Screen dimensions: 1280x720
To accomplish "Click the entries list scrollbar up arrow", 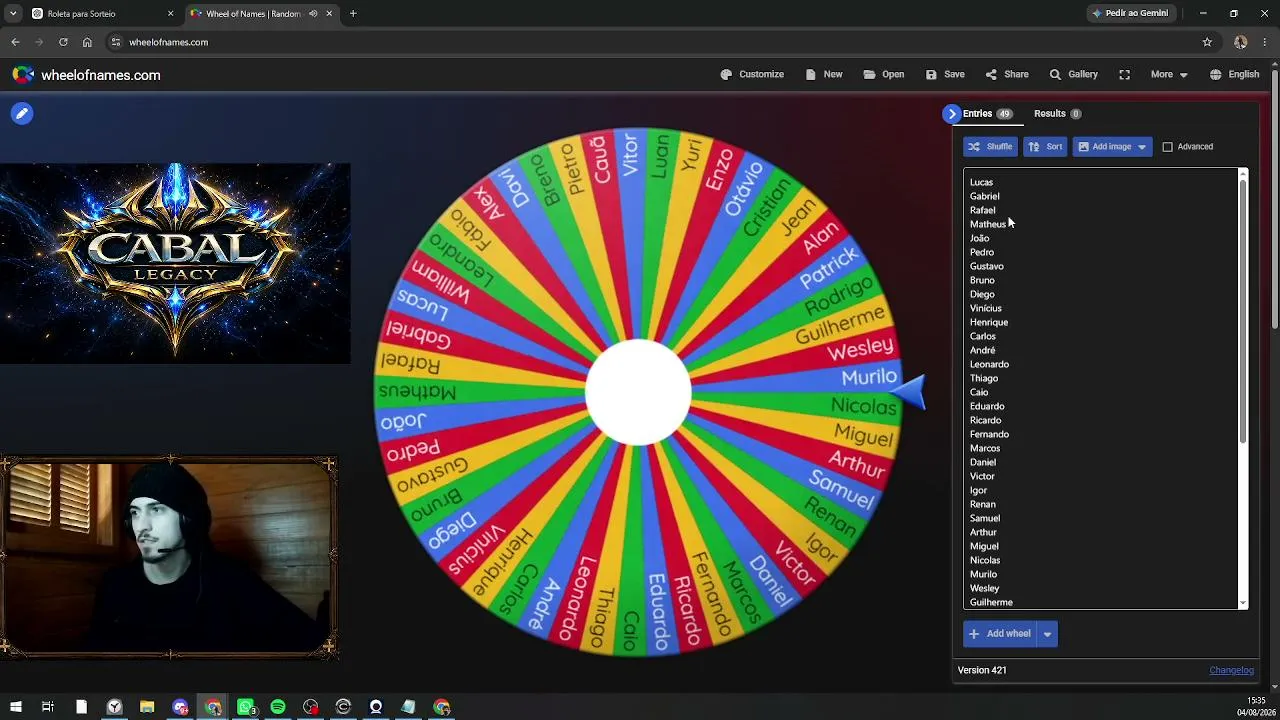I will click(1243, 175).
